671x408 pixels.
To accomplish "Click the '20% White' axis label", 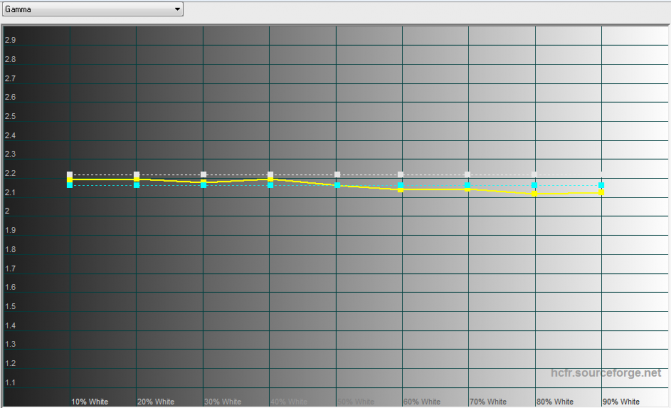I will (x=156, y=402).
